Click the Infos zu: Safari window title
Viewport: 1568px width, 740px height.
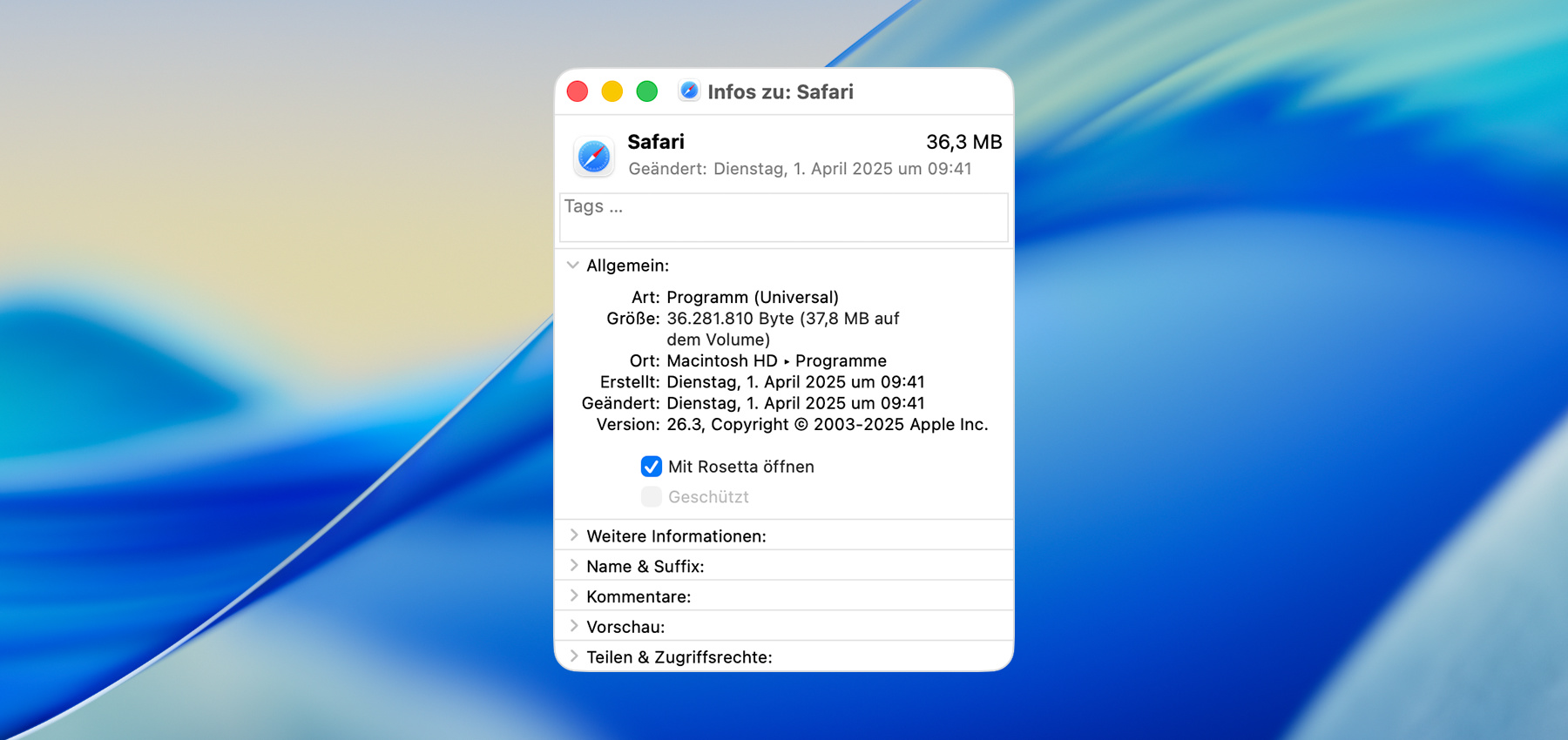(x=781, y=92)
